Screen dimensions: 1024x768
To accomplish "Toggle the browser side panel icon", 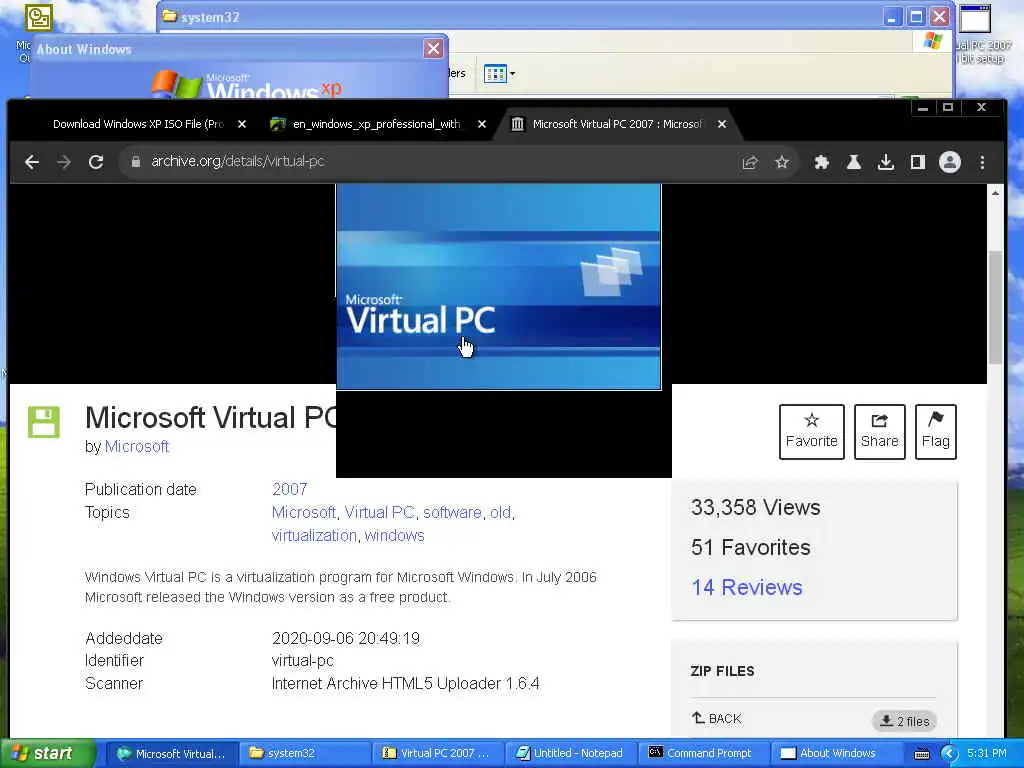I will point(918,162).
